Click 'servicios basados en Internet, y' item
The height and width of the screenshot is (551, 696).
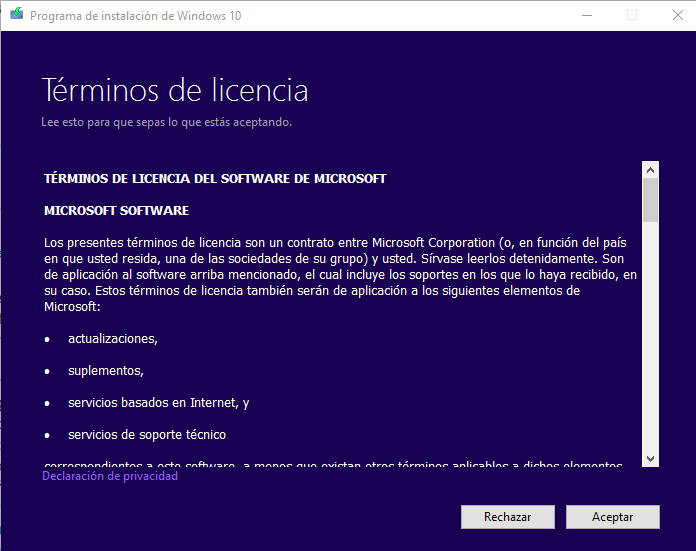coord(158,403)
